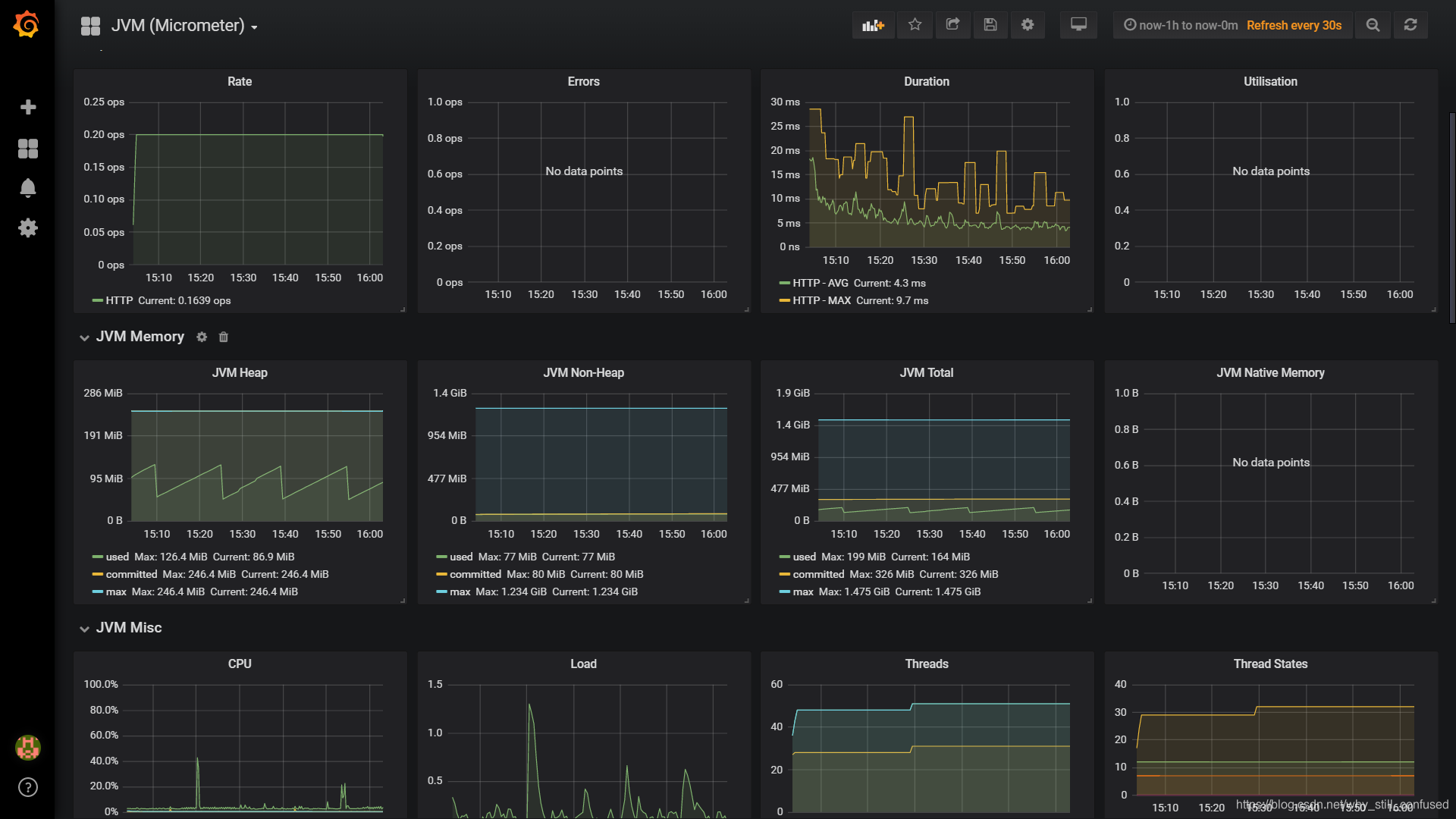Click the Add panel toolbar icon
Viewport: 1456px width, 819px height.
(x=873, y=25)
